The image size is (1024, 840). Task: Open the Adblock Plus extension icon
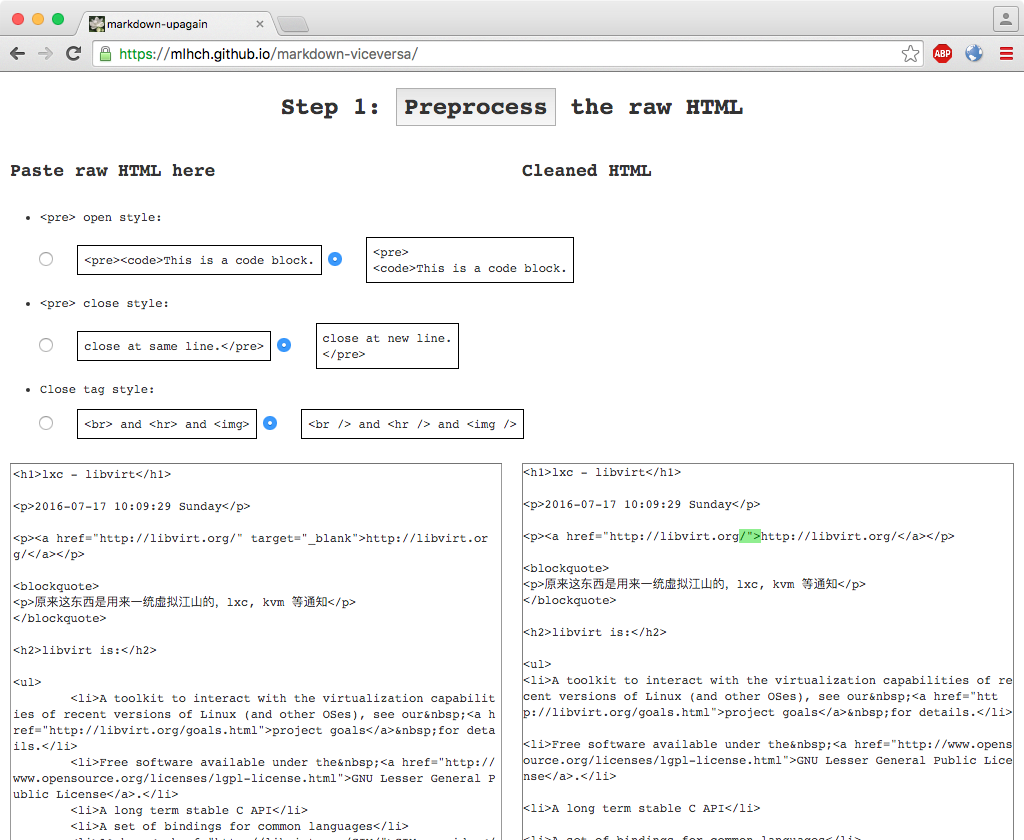pyautogui.click(x=942, y=54)
